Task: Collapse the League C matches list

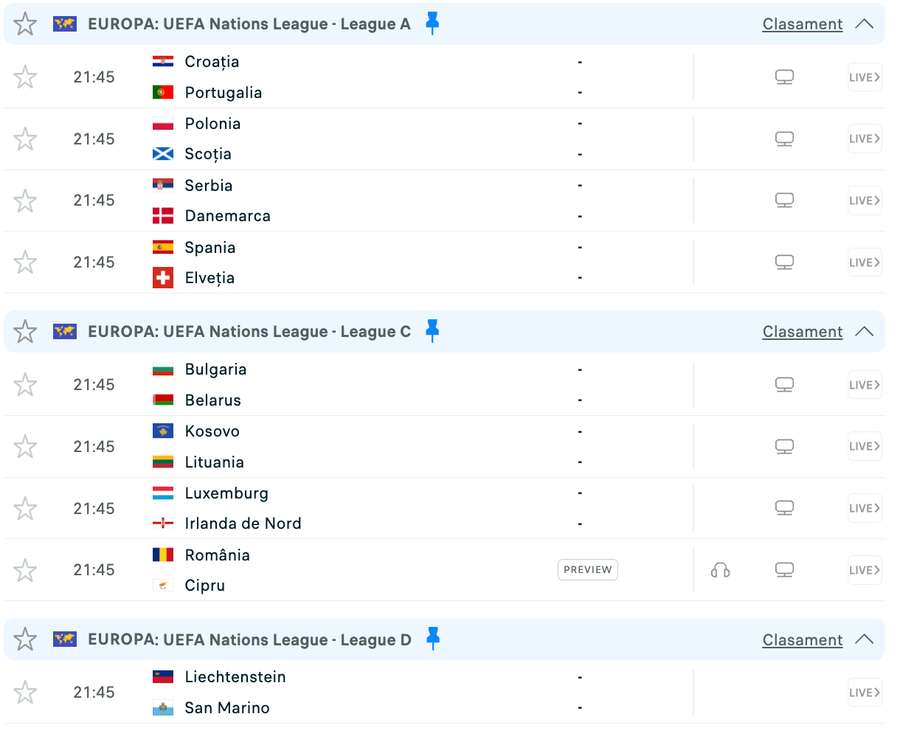Action: tap(865, 332)
